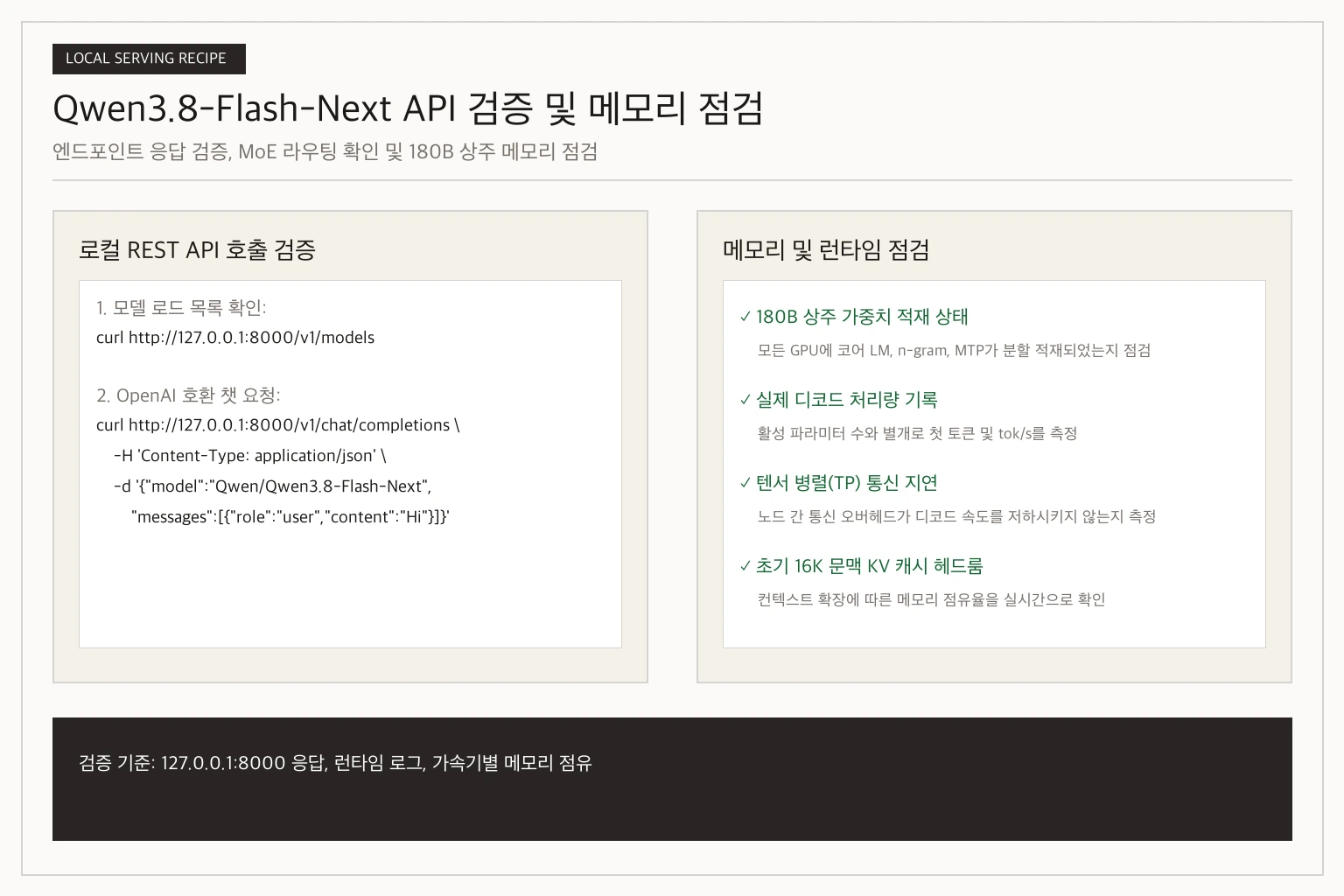1344x896 pixels.
Task: Click the description '컨텍스트 확장에 따른 메모리 점유율을'
Action: tap(931, 600)
